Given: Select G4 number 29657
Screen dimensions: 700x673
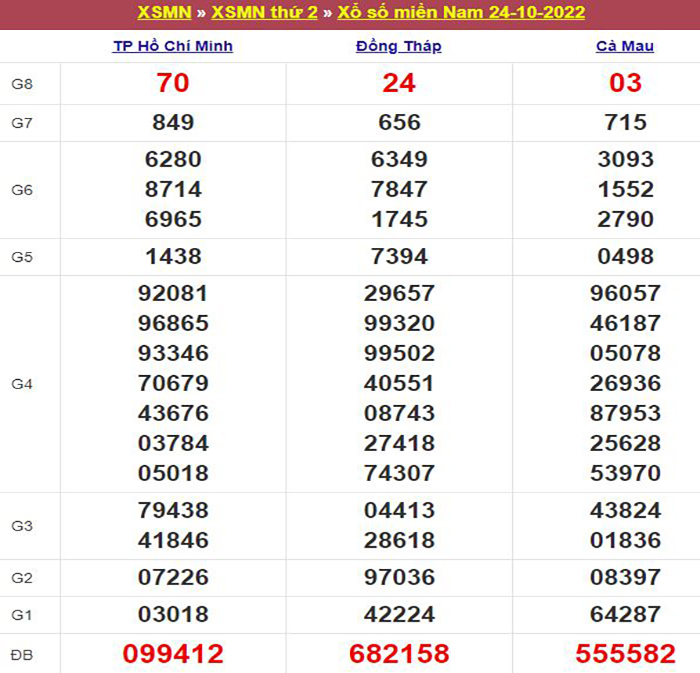Looking at the screenshot, I should 399,293.
